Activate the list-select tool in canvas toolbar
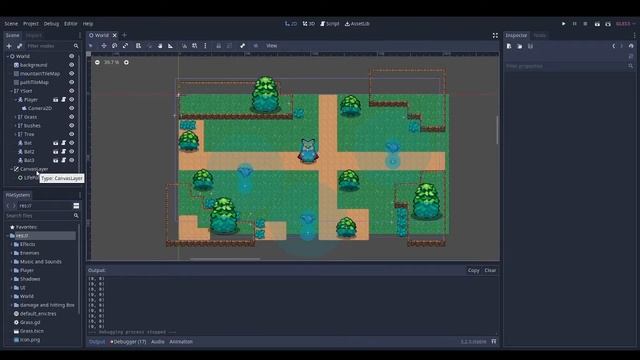640x360 pixels. (138, 46)
